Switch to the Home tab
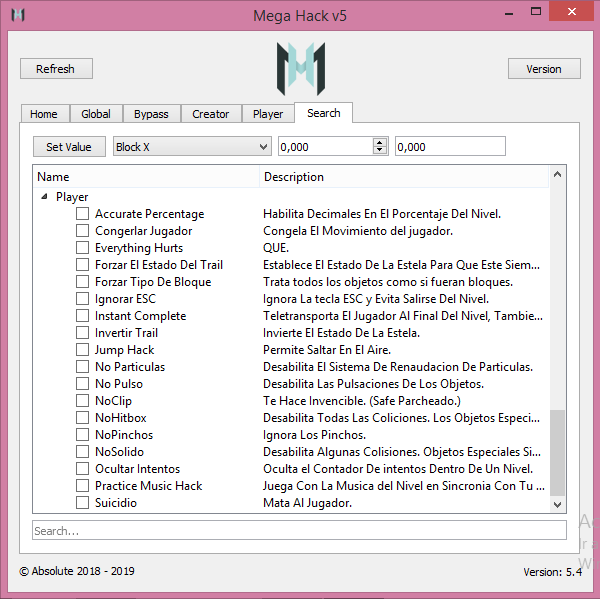 44,114
